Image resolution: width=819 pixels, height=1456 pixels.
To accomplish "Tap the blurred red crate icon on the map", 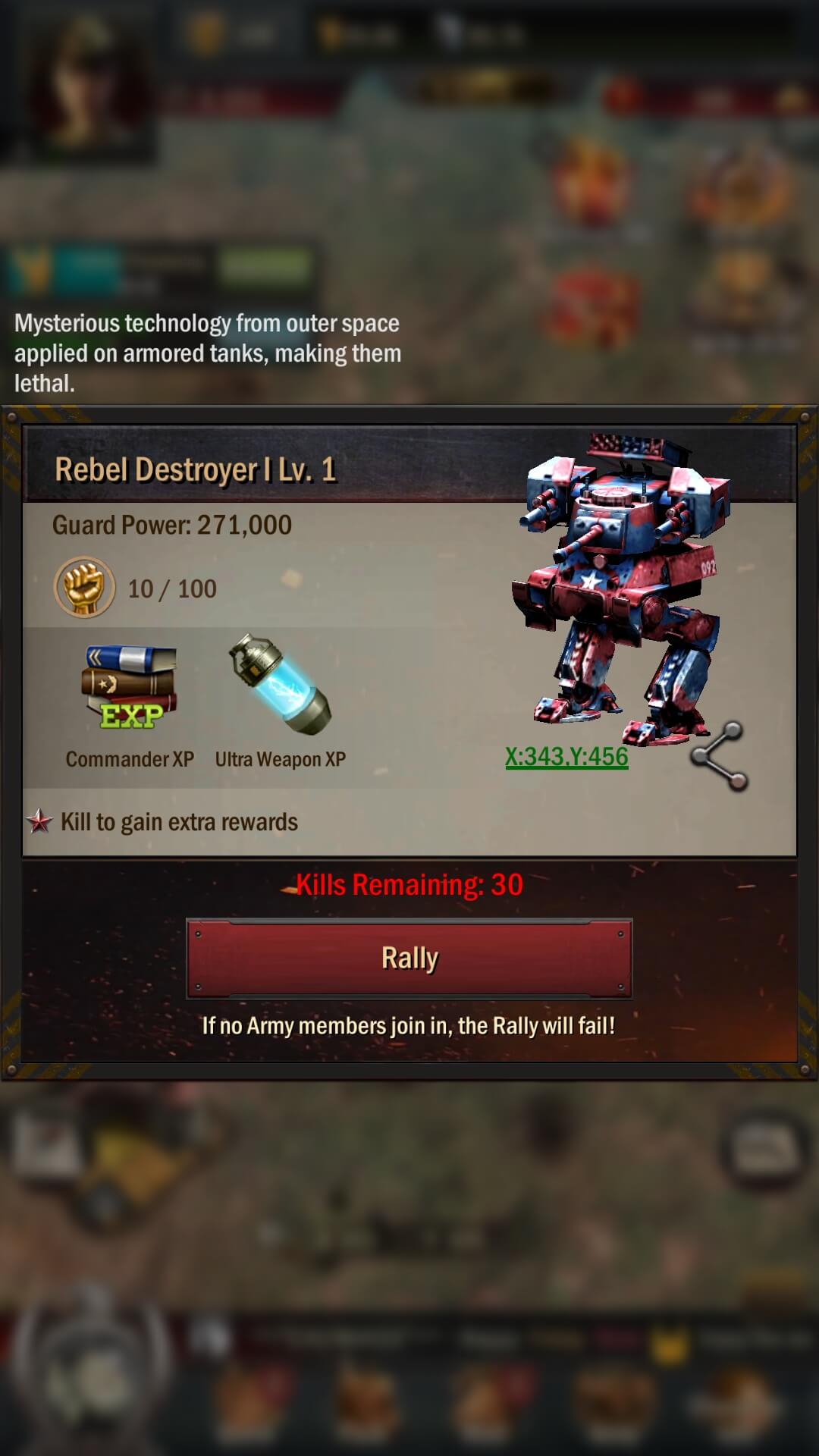I will (x=593, y=307).
